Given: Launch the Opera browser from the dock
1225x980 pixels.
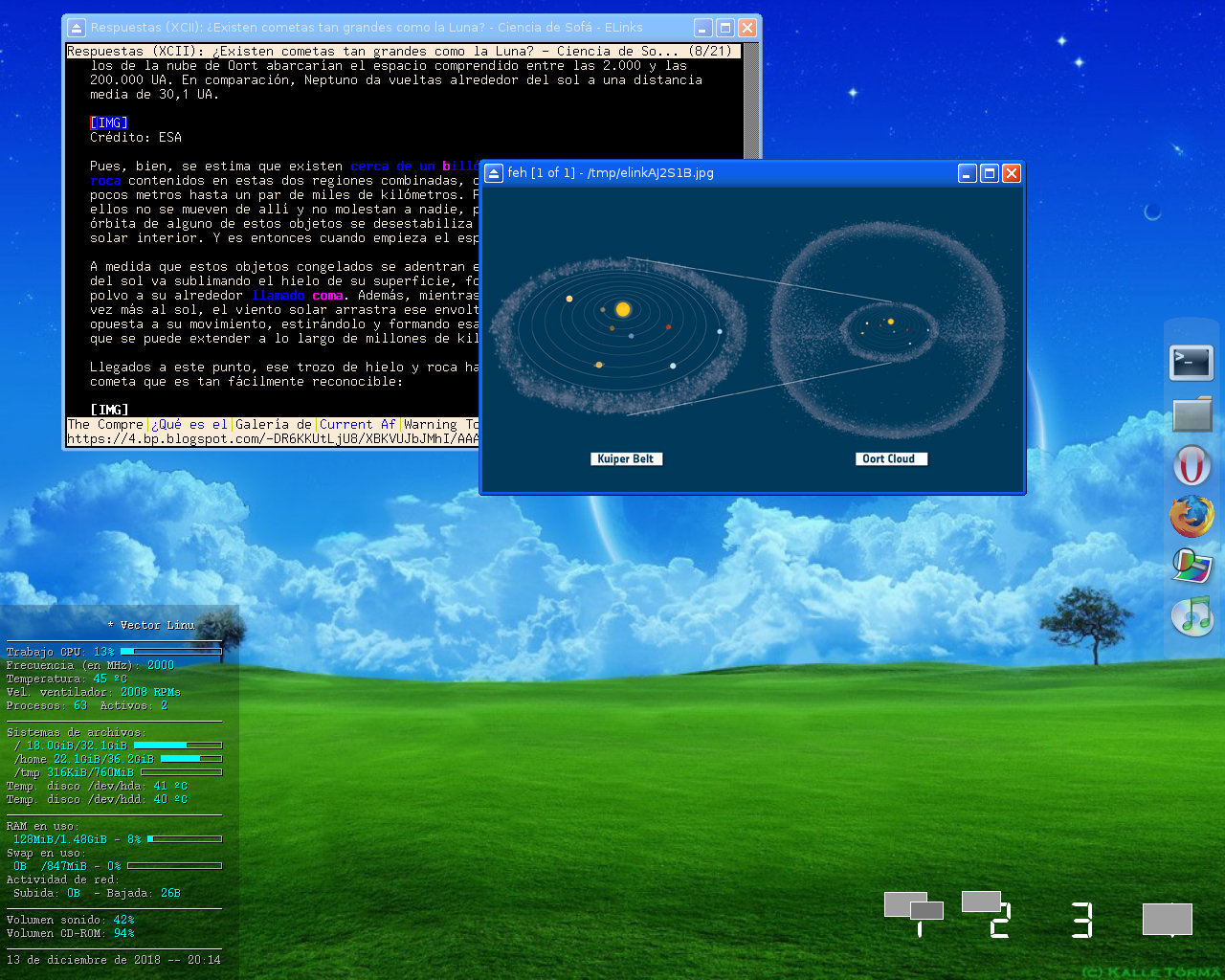Looking at the screenshot, I should tap(1192, 466).
